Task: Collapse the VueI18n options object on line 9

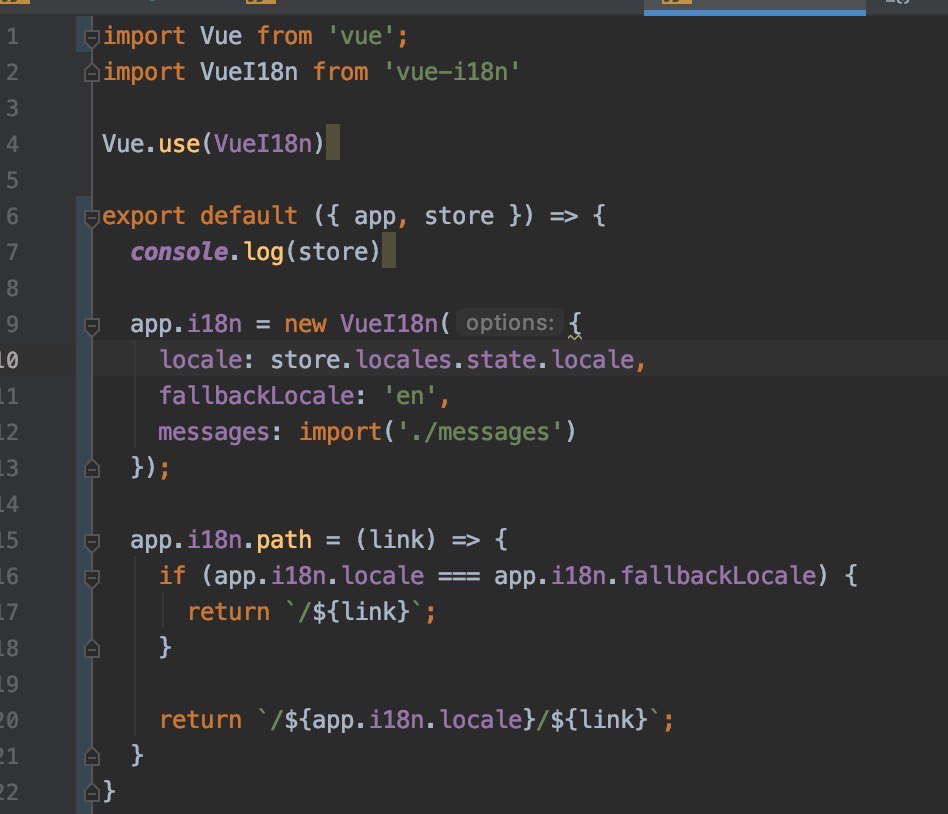Action: coord(92,327)
